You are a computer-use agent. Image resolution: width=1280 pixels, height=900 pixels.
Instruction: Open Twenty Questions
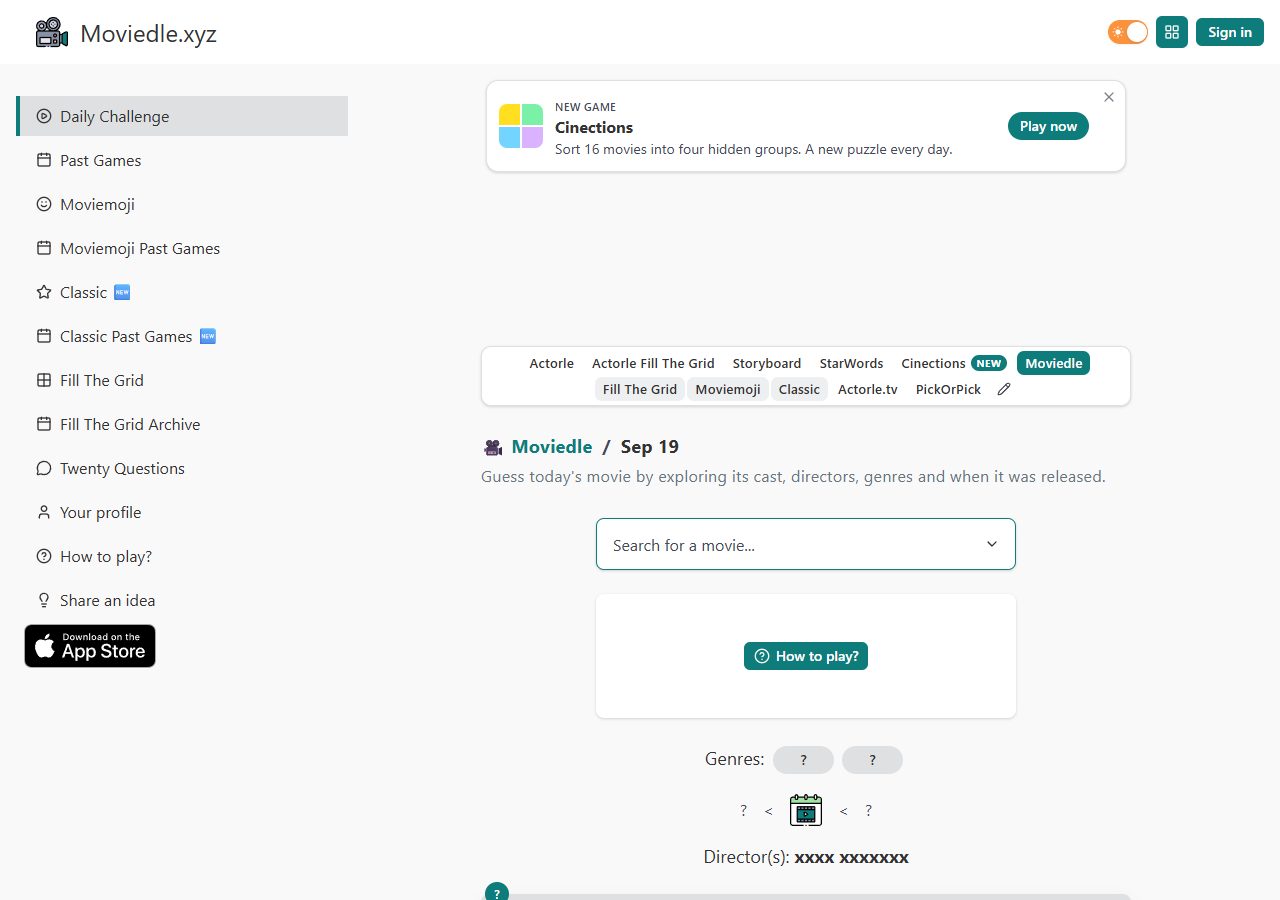pos(182,468)
